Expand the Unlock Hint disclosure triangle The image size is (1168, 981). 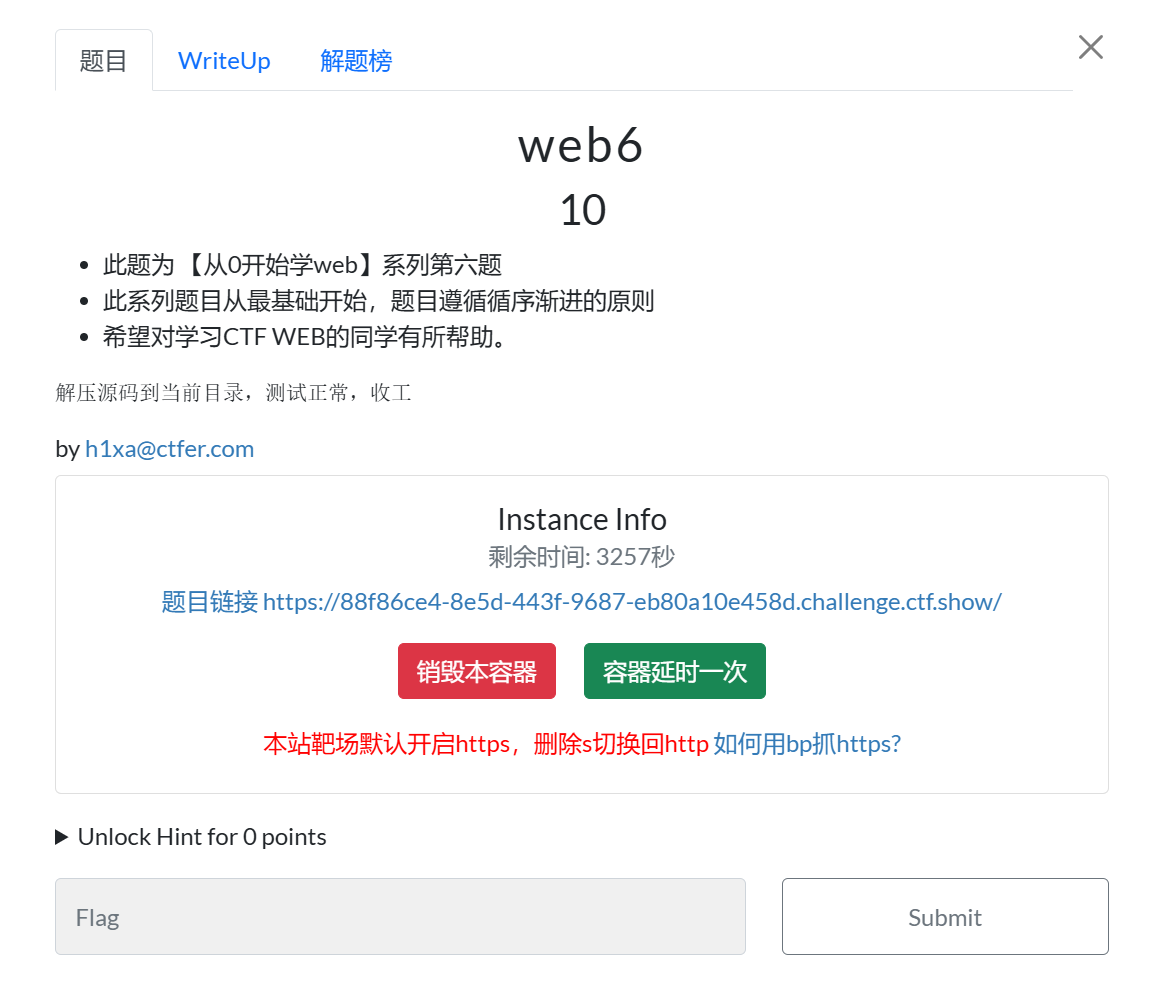click(x=62, y=837)
